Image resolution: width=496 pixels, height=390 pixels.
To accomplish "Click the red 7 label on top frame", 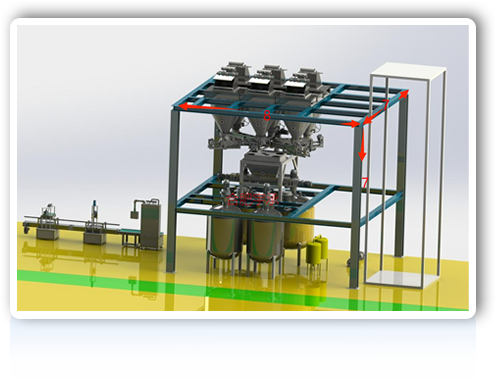I will (x=385, y=105).
